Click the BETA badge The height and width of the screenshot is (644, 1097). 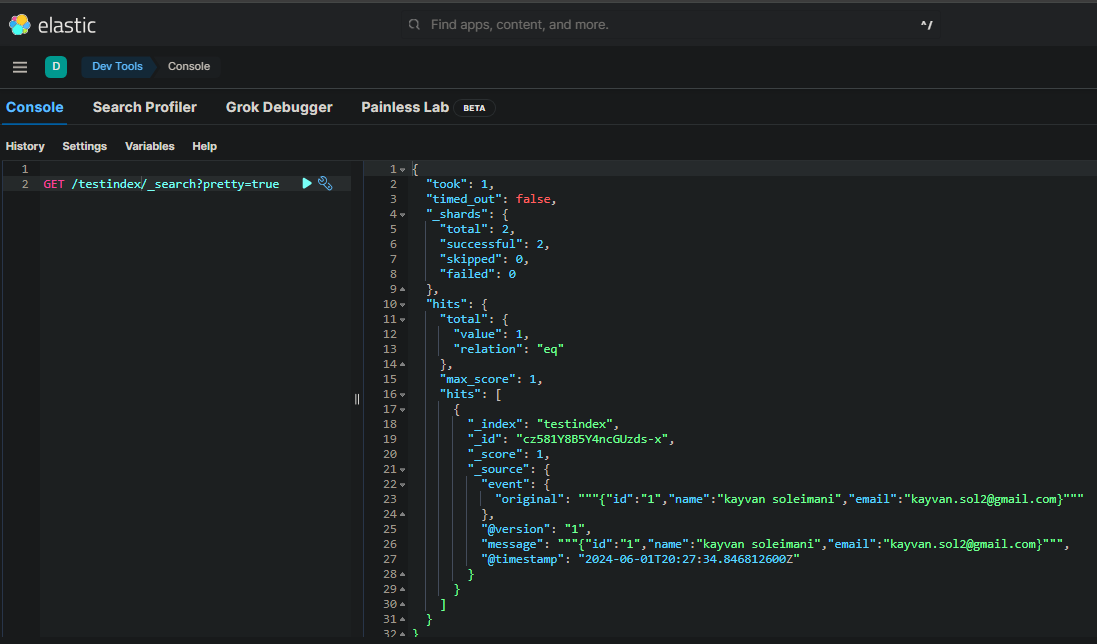click(474, 108)
